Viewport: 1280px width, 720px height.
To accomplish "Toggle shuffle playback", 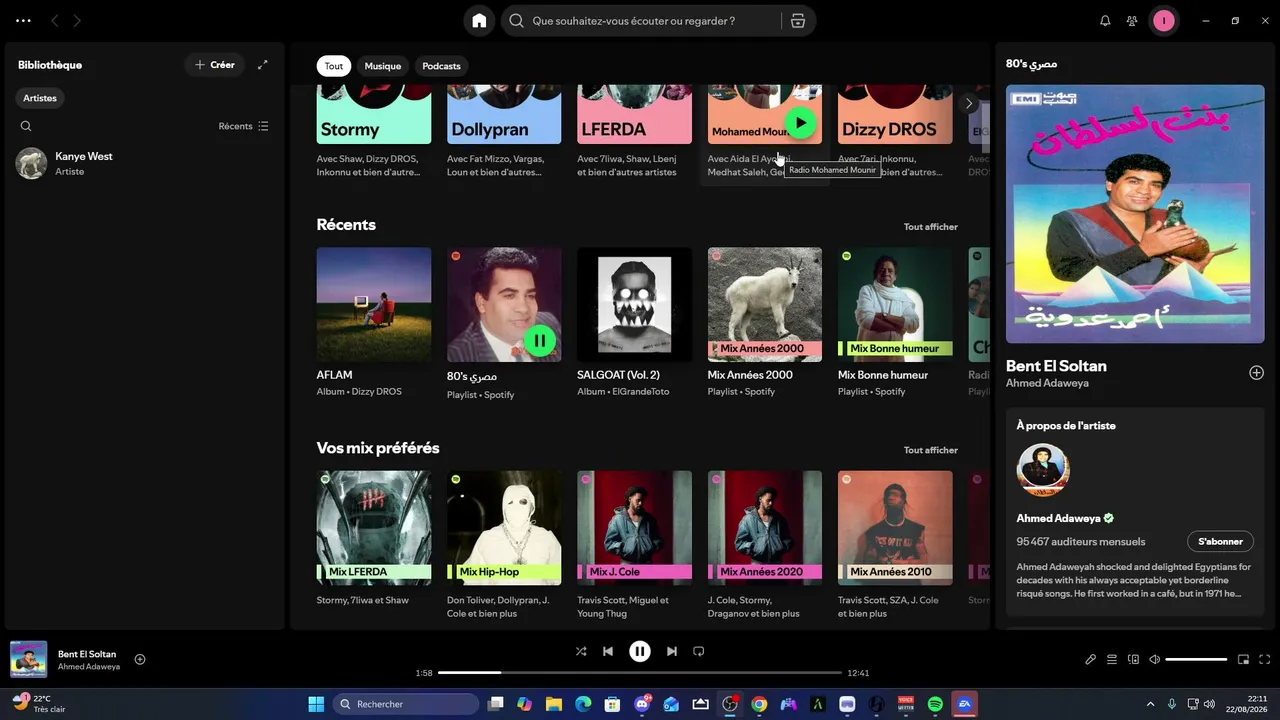I will [x=581, y=651].
